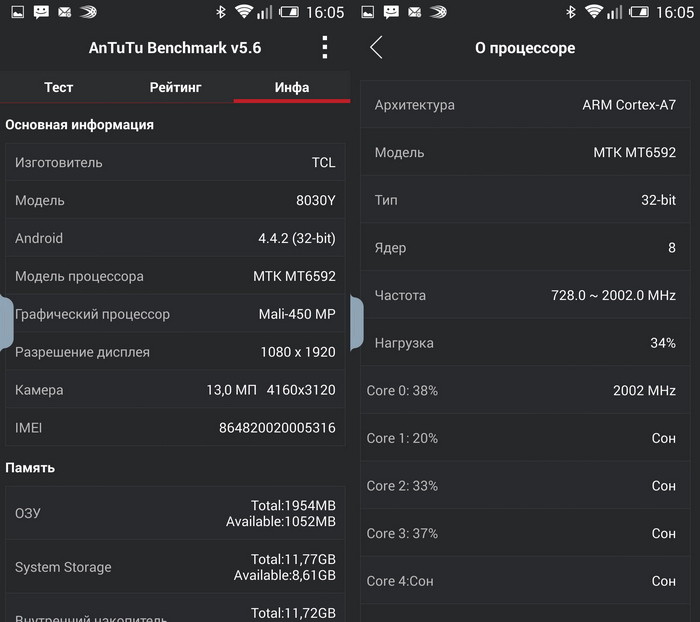Tap the battery icon in left status bar

coord(289,12)
